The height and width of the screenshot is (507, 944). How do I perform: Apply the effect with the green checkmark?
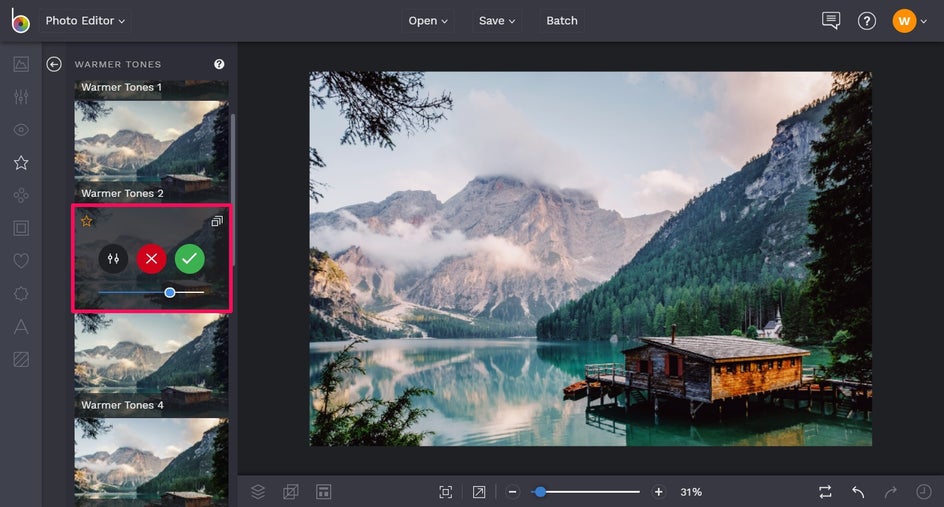(190, 259)
